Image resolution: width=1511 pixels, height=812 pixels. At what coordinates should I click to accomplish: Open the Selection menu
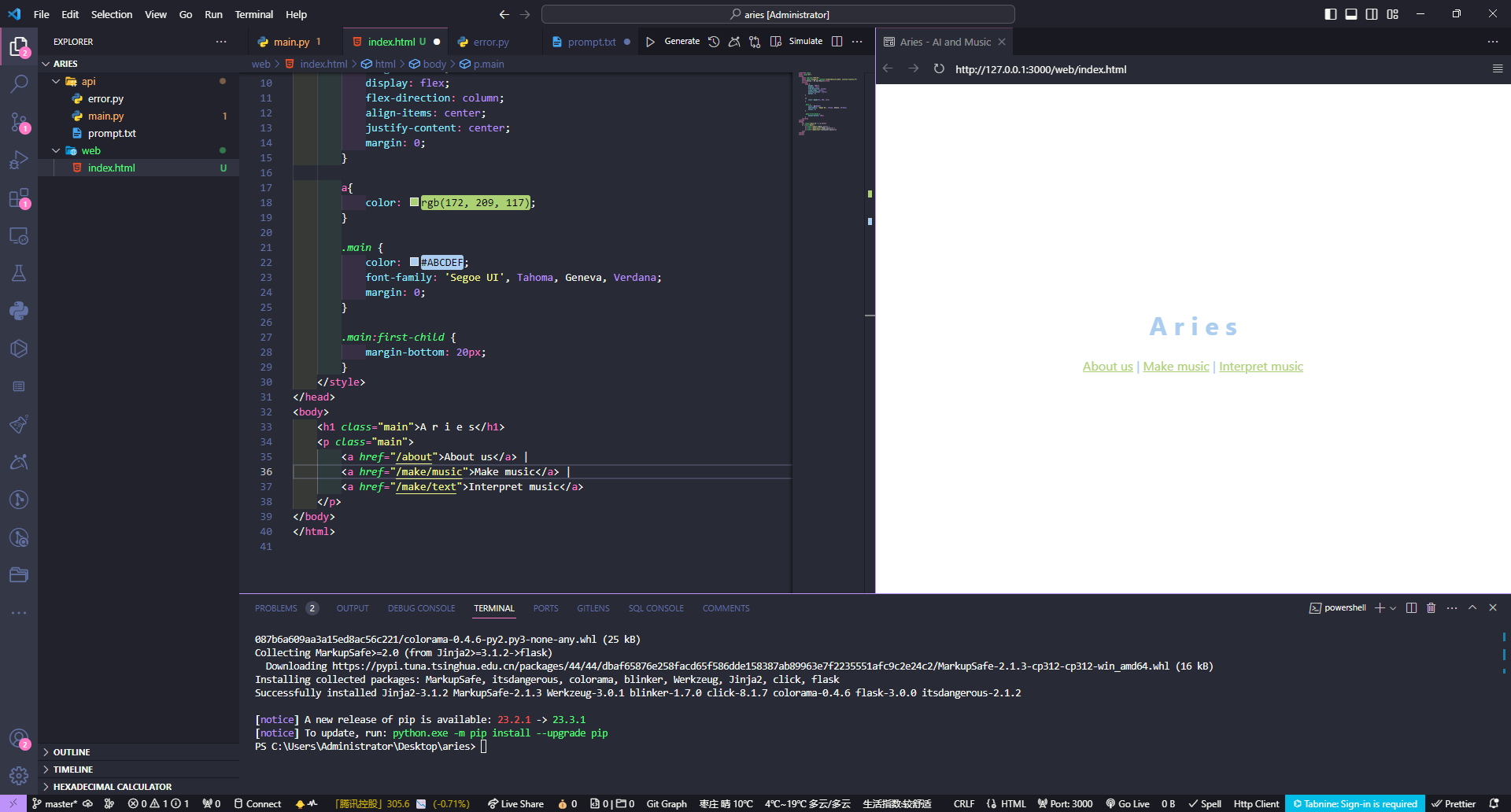112,14
